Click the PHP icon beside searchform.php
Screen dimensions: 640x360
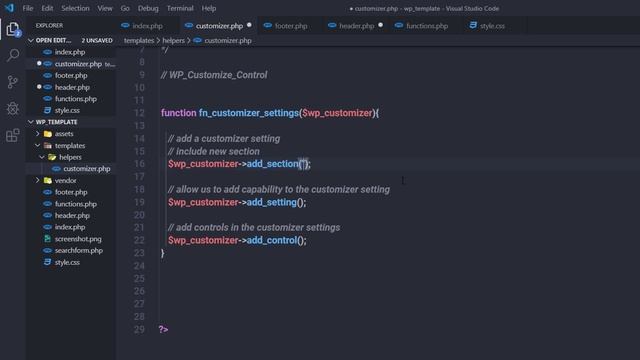coord(48,251)
